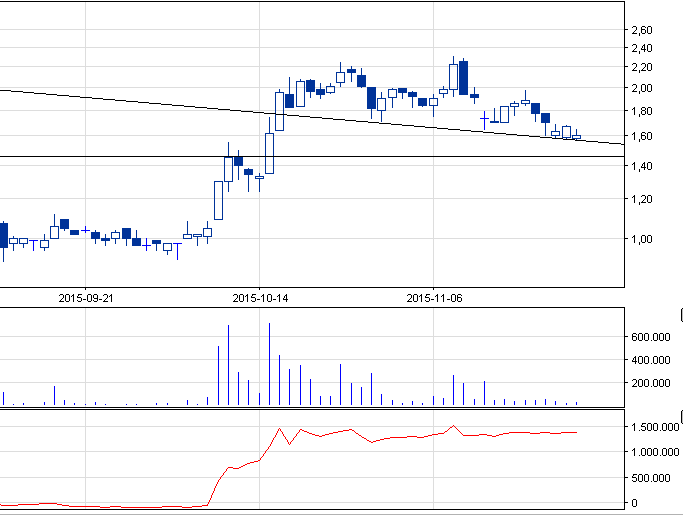The image size is (683, 515).
Task: Click the 1,60 price axis label
Action: click(642, 136)
